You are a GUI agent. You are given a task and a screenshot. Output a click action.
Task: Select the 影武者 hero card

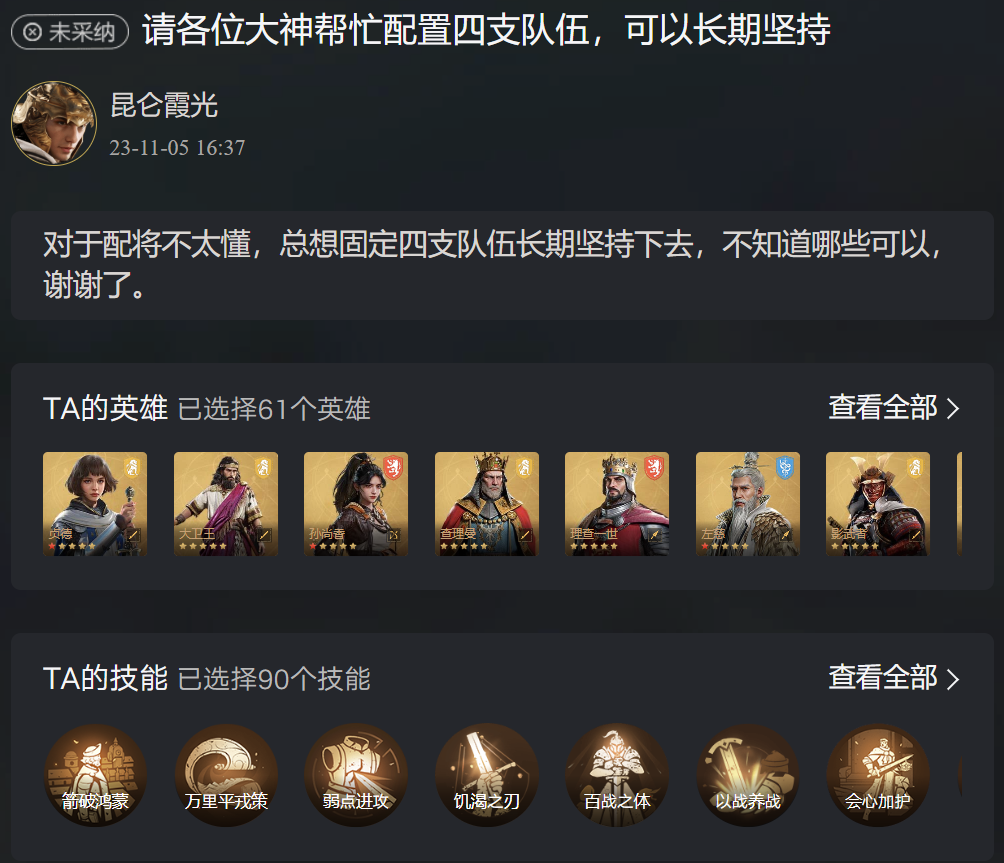878,504
